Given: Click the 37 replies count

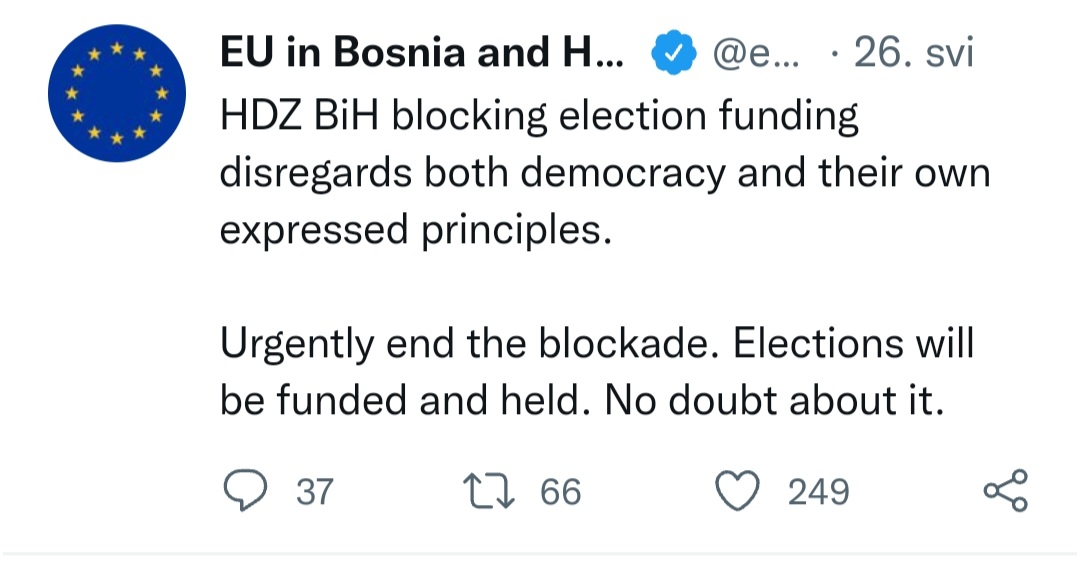Looking at the screenshot, I should (x=315, y=492).
